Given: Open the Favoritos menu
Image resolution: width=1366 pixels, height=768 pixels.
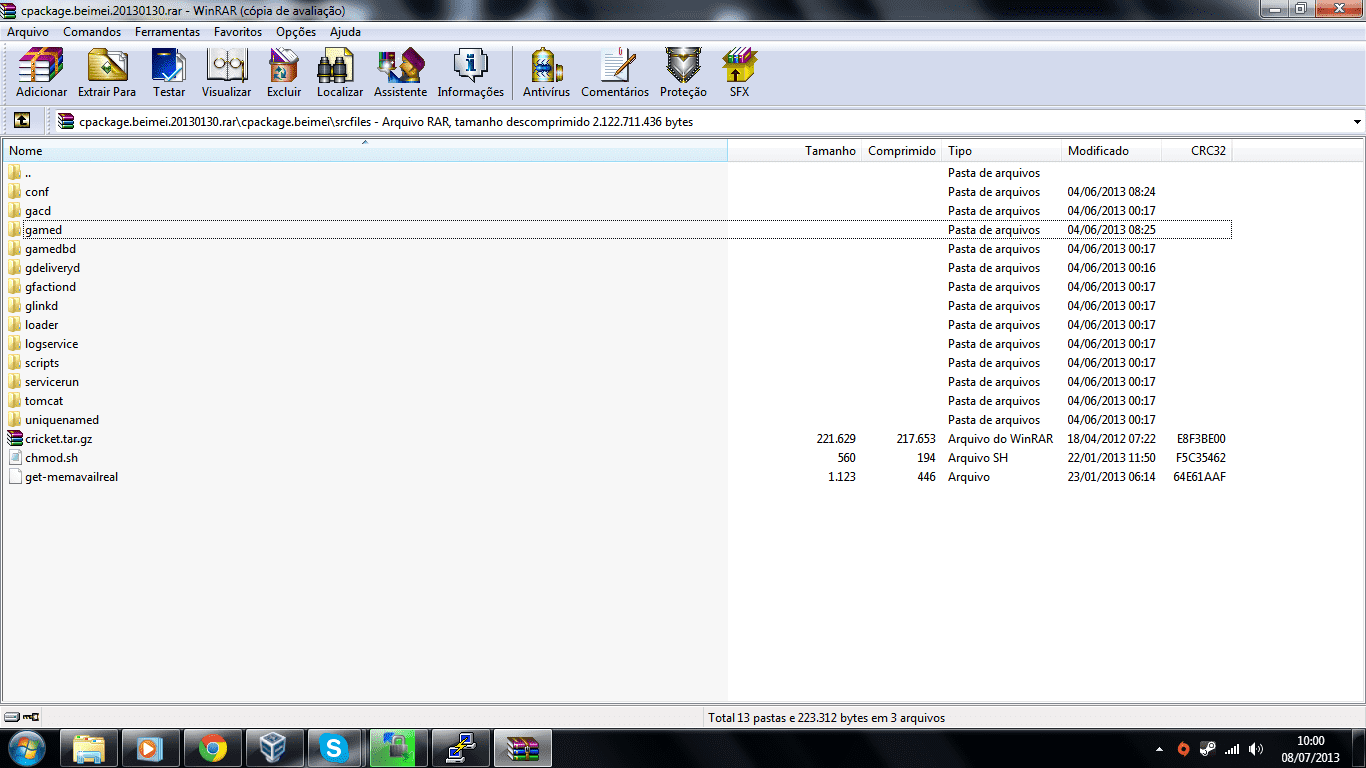Looking at the screenshot, I should [x=238, y=32].
